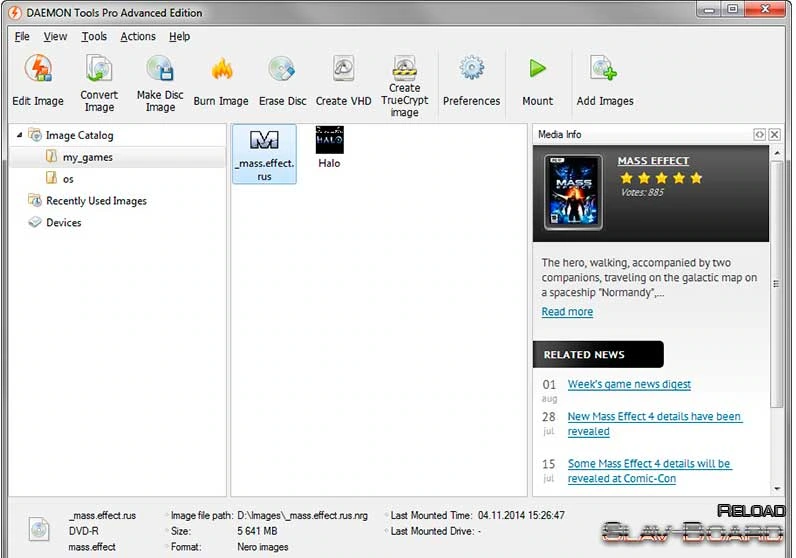The height and width of the screenshot is (558, 796).
Task: Click the Votes: 885 text
Action: (642, 192)
